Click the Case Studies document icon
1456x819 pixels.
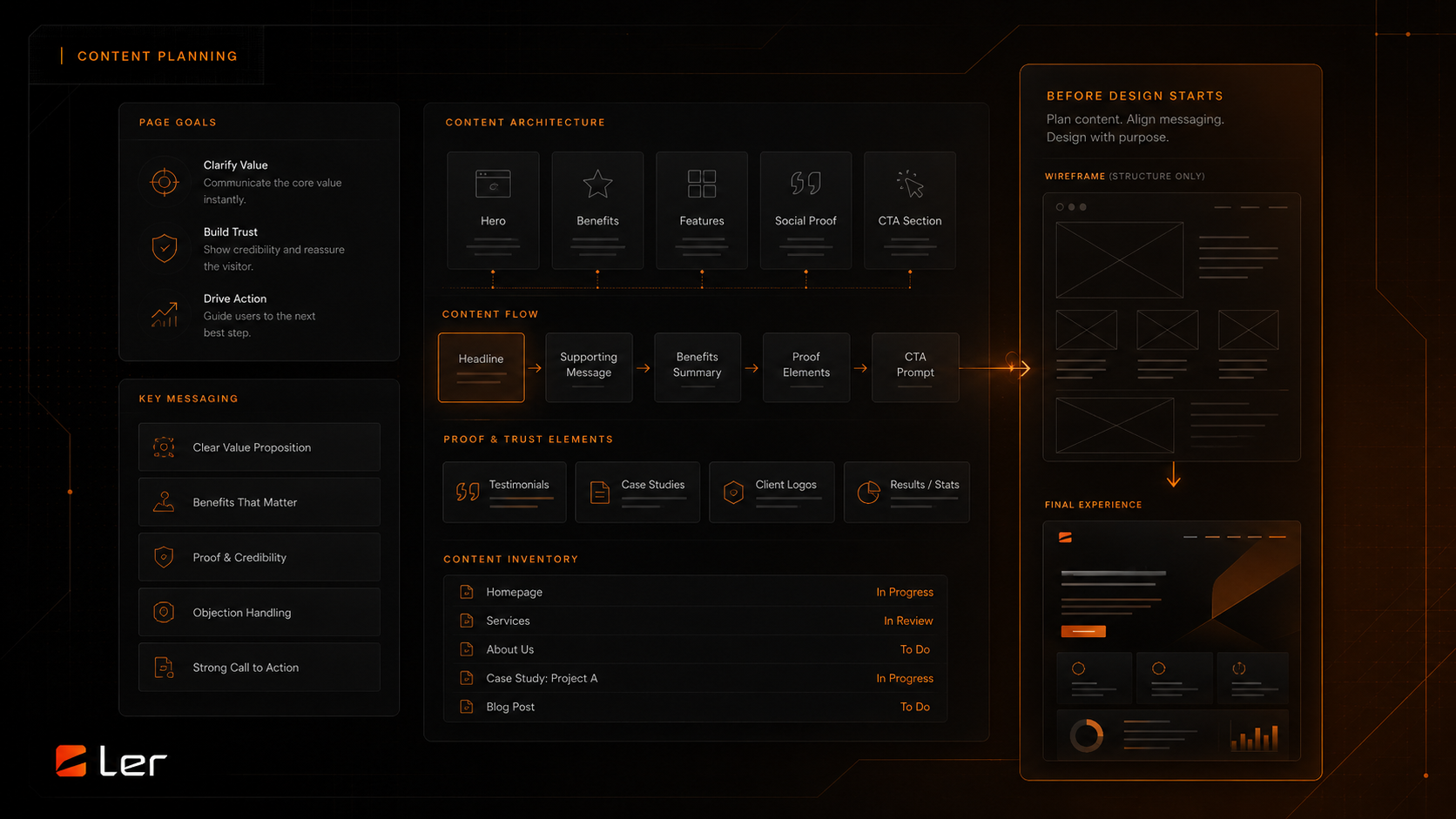(x=600, y=492)
